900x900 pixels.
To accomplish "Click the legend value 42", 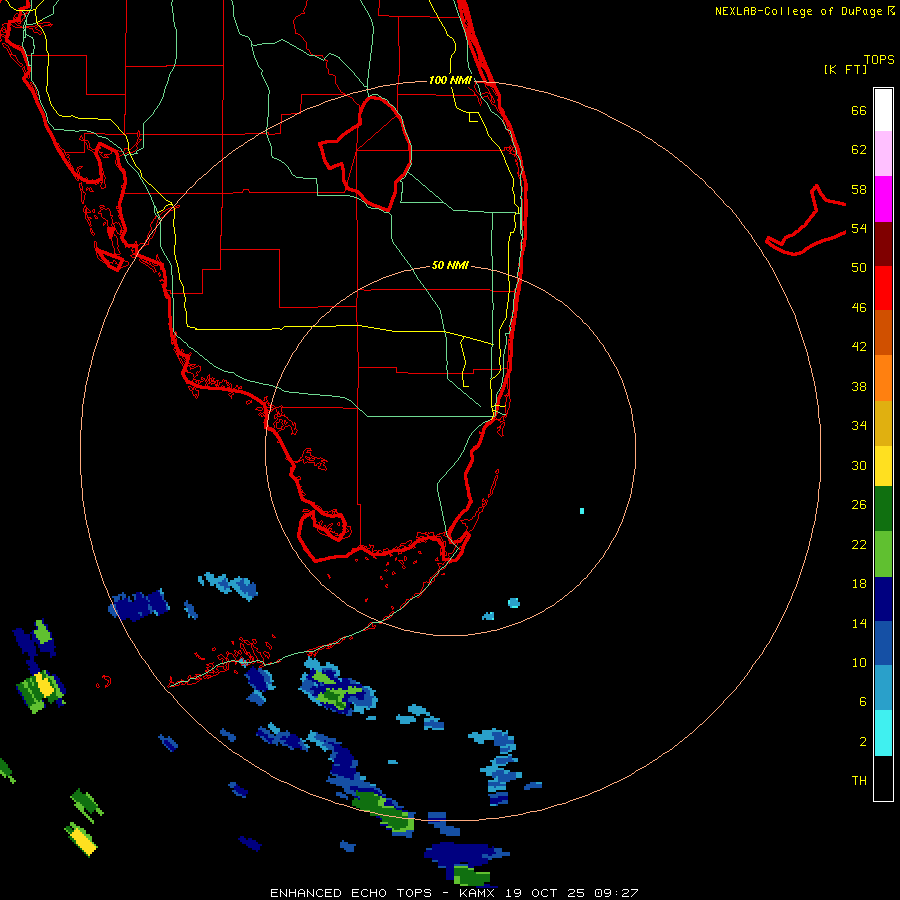I will pyautogui.click(x=859, y=347).
